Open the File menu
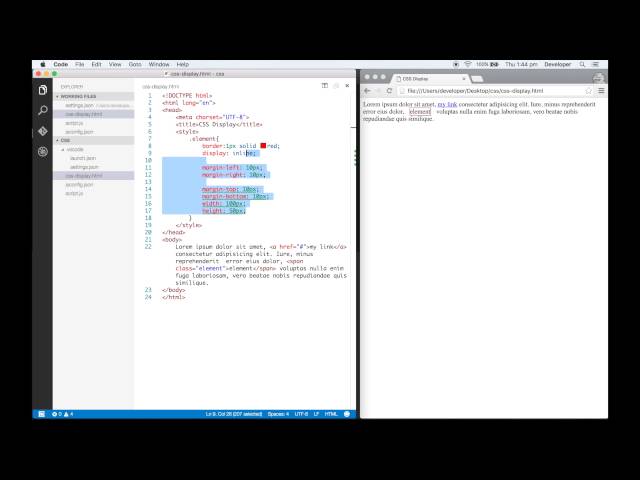 point(80,64)
